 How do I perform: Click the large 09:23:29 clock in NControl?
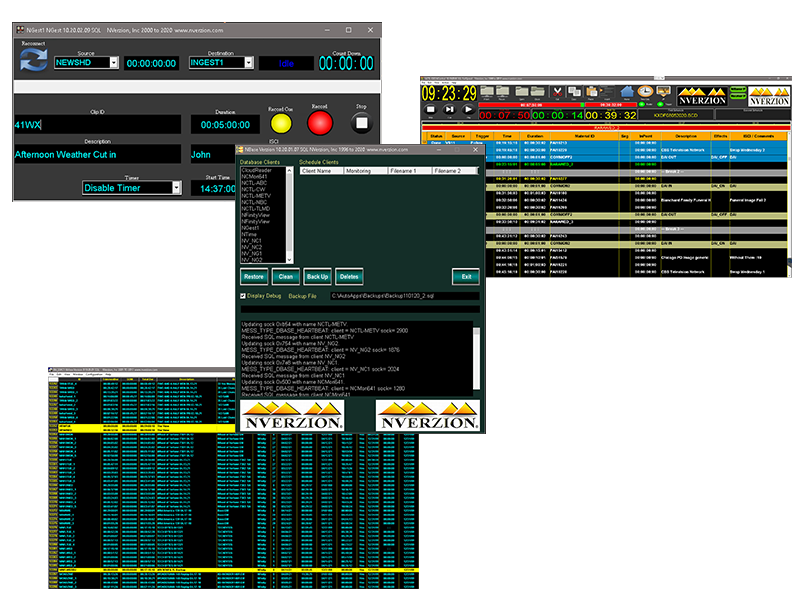tap(448, 93)
